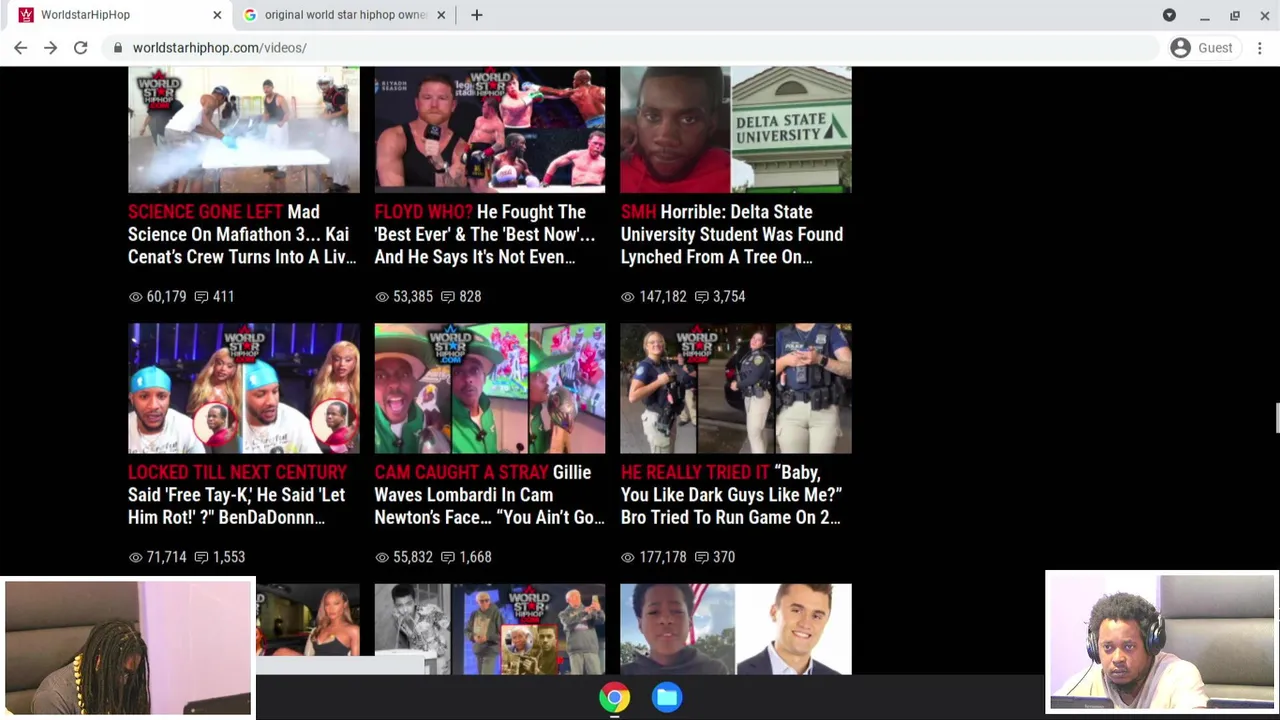Open the Chrome three-dot menu

coord(1260,48)
